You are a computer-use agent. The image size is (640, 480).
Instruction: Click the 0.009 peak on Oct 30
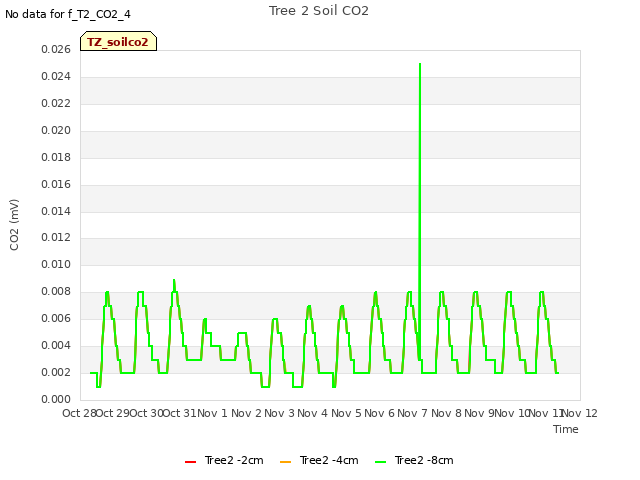coord(174,280)
